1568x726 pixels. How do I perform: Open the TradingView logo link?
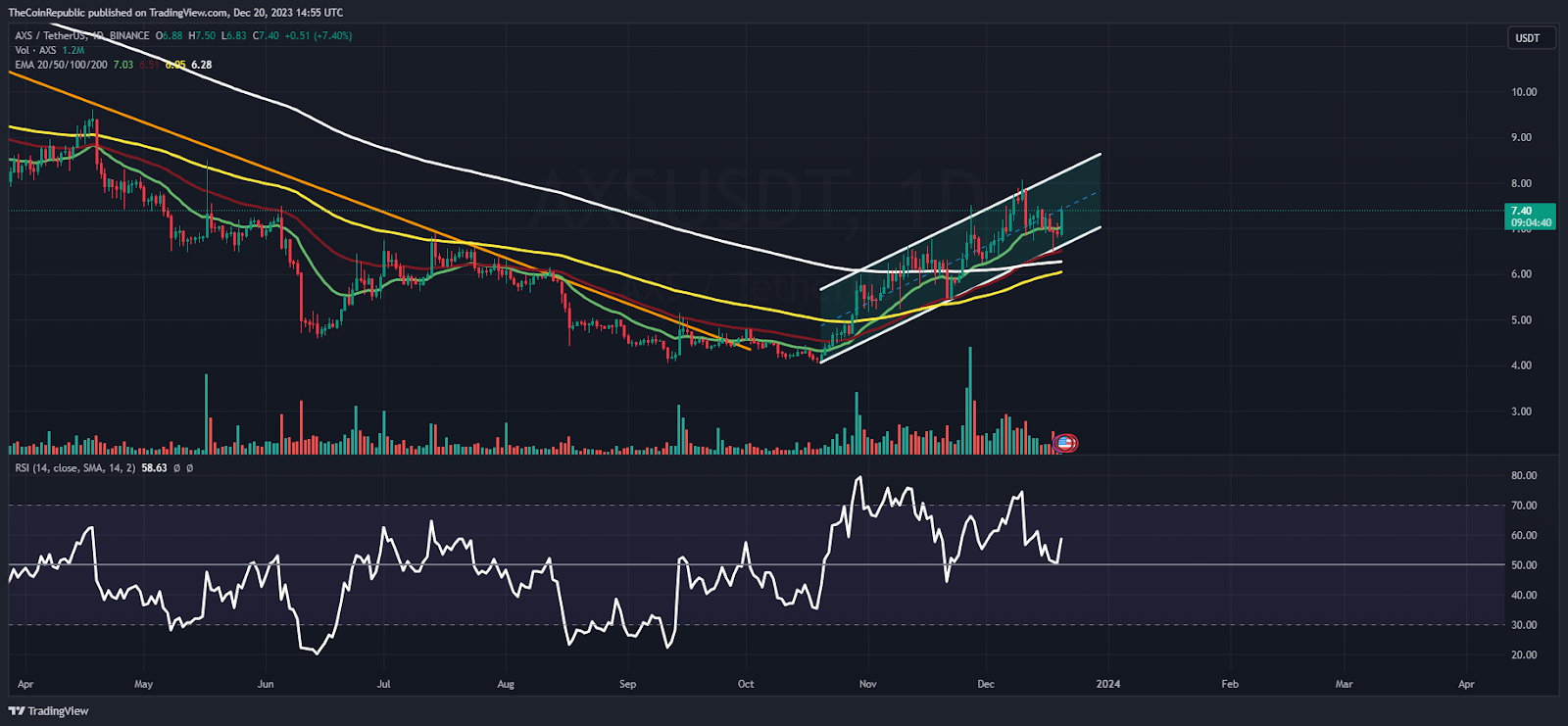[49, 711]
